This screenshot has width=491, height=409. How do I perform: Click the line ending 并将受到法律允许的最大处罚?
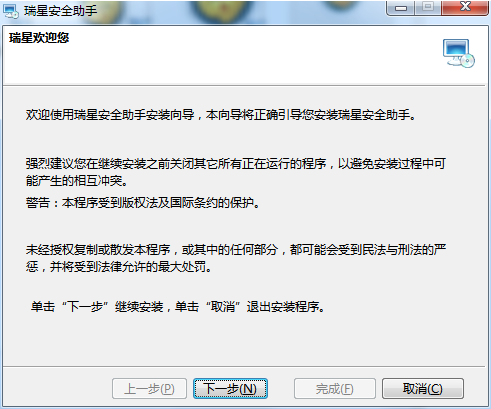119,267
